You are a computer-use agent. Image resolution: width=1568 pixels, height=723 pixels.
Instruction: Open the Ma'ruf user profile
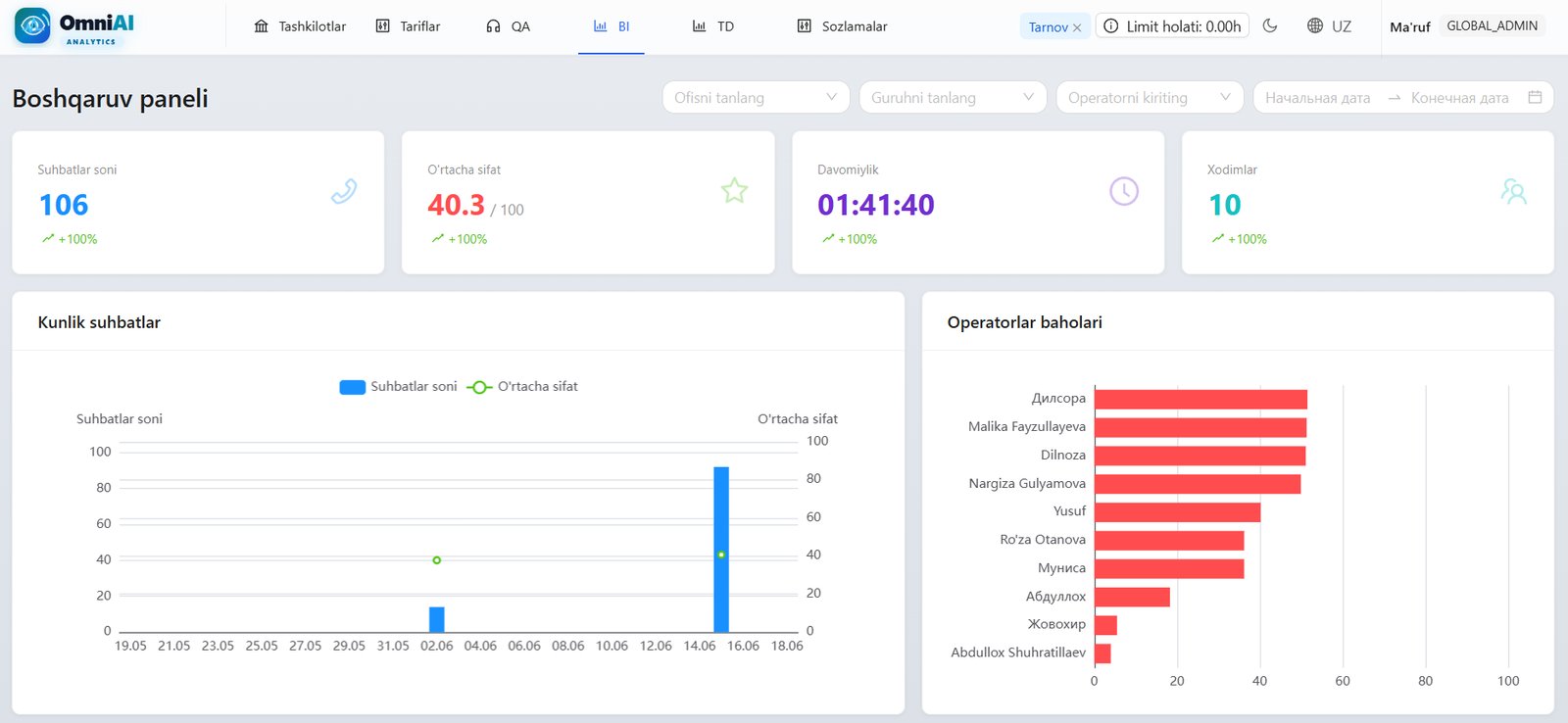pos(1409,26)
